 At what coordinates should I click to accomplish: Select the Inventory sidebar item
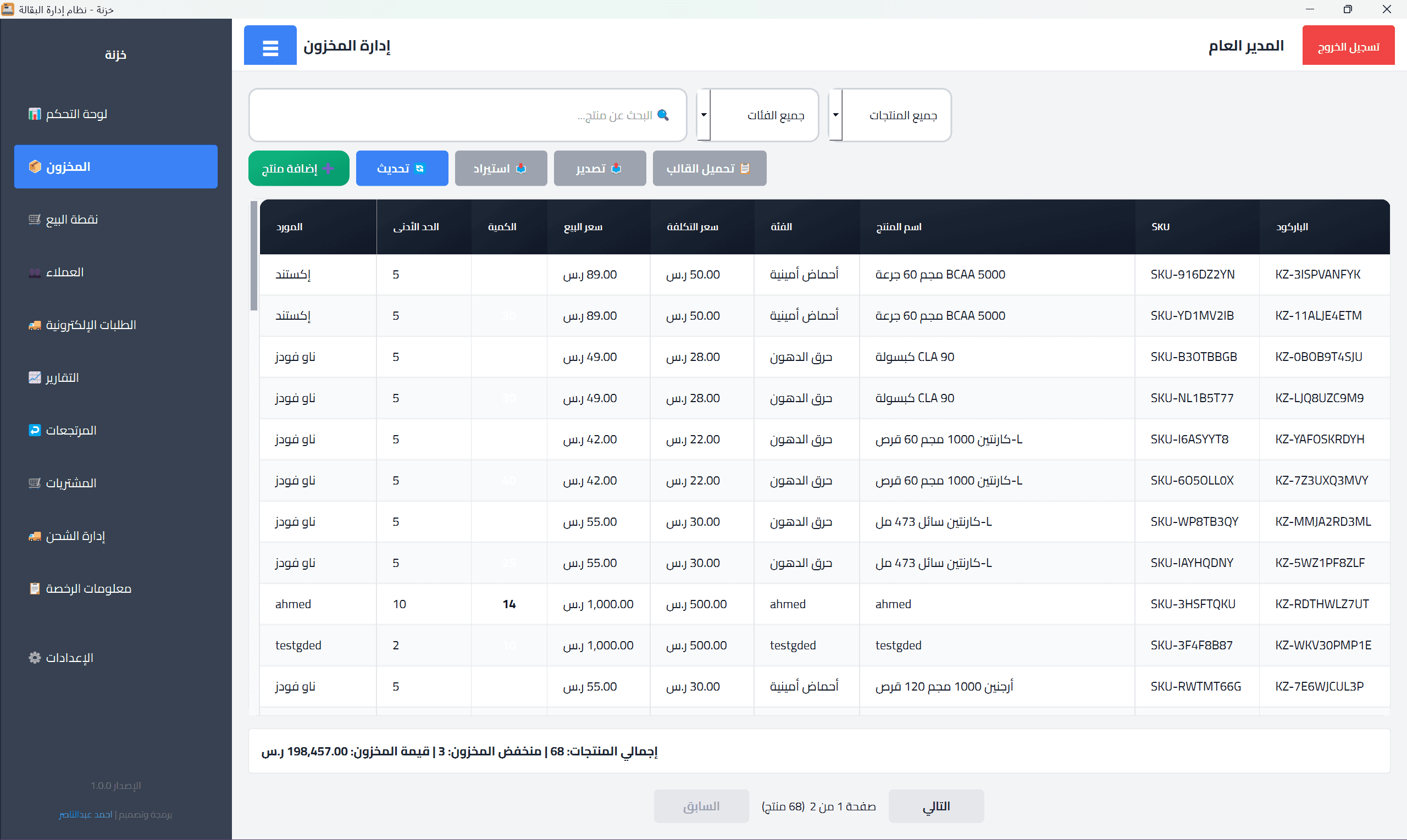(x=115, y=166)
